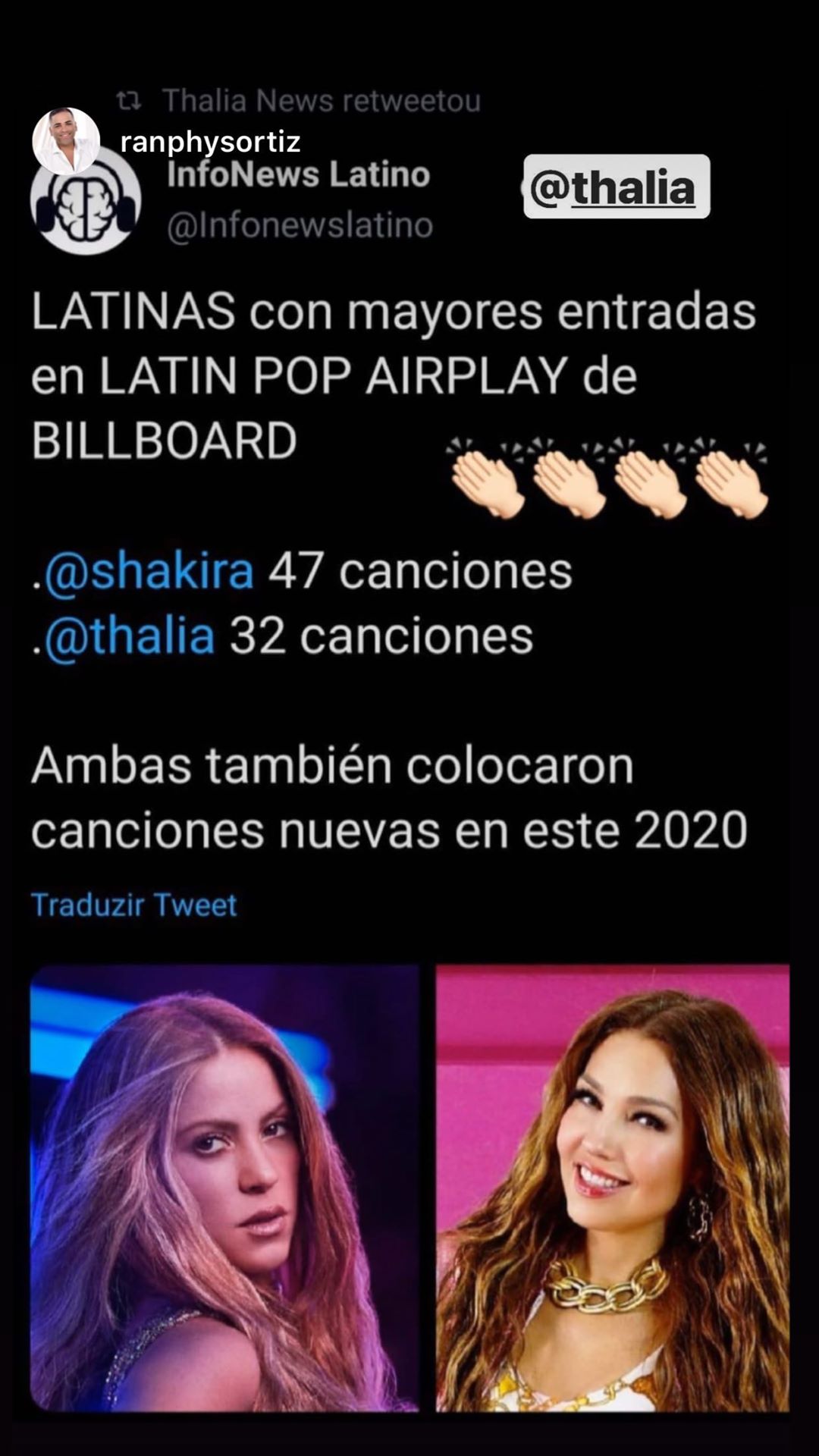The height and width of the screenshot is (1456, 819).
Task: Tap the second clapping hands emoji
Action: (x=567, y=477)
